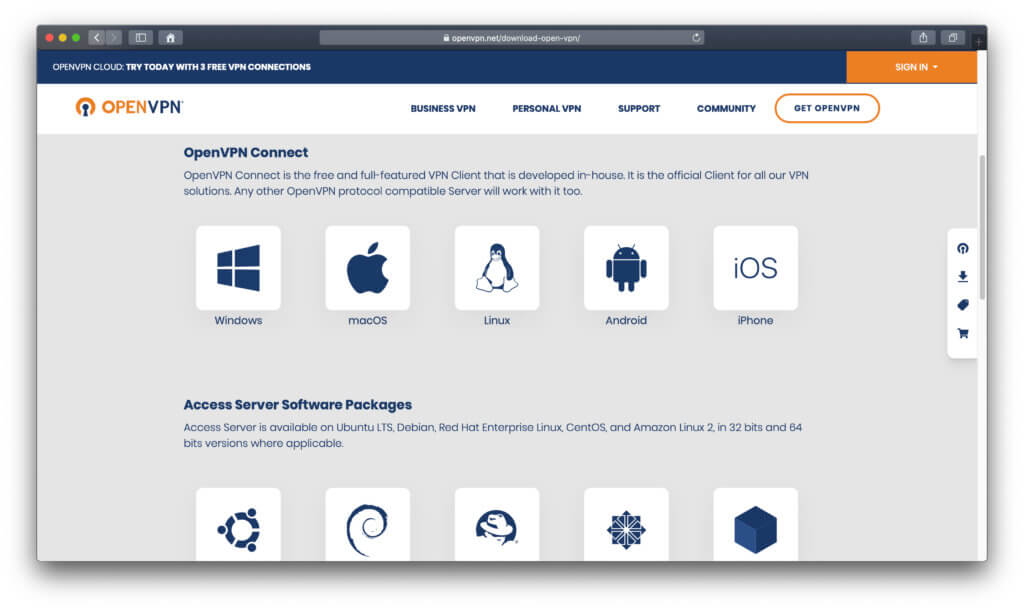The width and height of the screenshot is (1024, 610).
Task: Click the GET OPENVPN button
Action: pos(827,108)
